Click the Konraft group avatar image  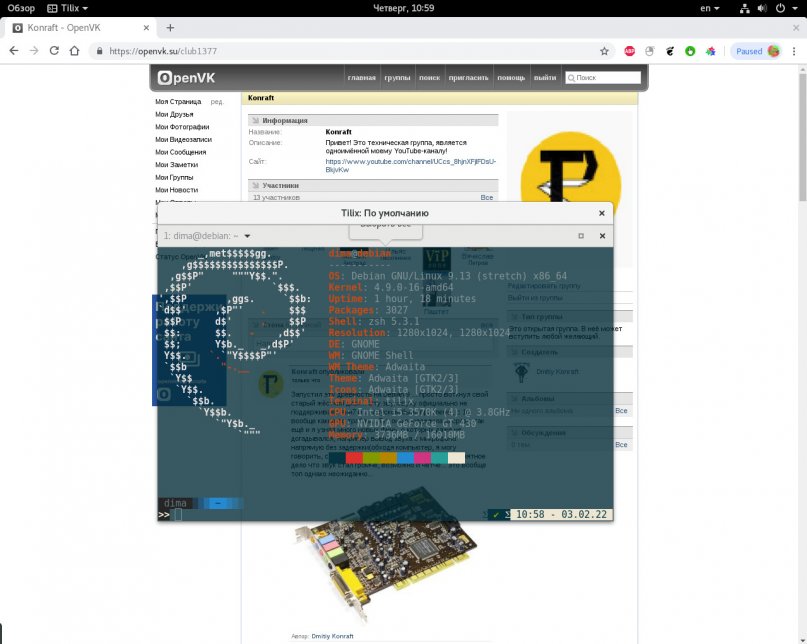[570, 165]
